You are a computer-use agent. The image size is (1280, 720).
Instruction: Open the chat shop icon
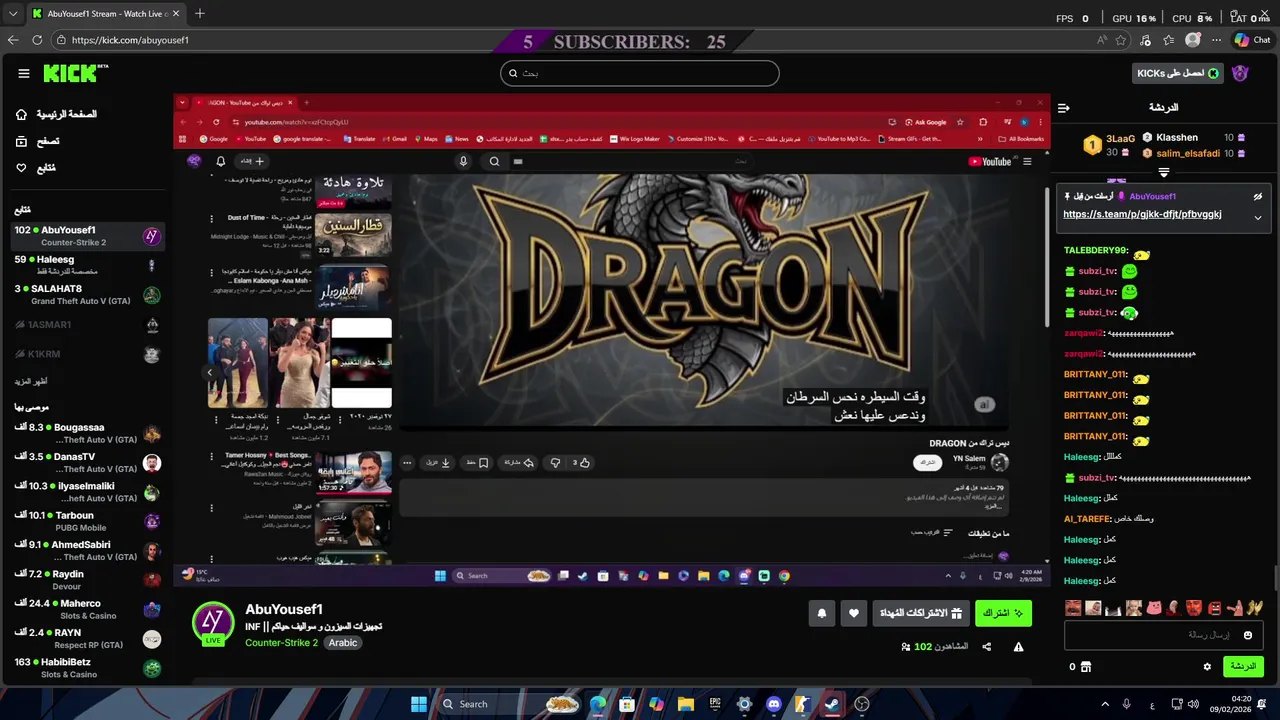pyautogui.click(x=1086, y=667)
